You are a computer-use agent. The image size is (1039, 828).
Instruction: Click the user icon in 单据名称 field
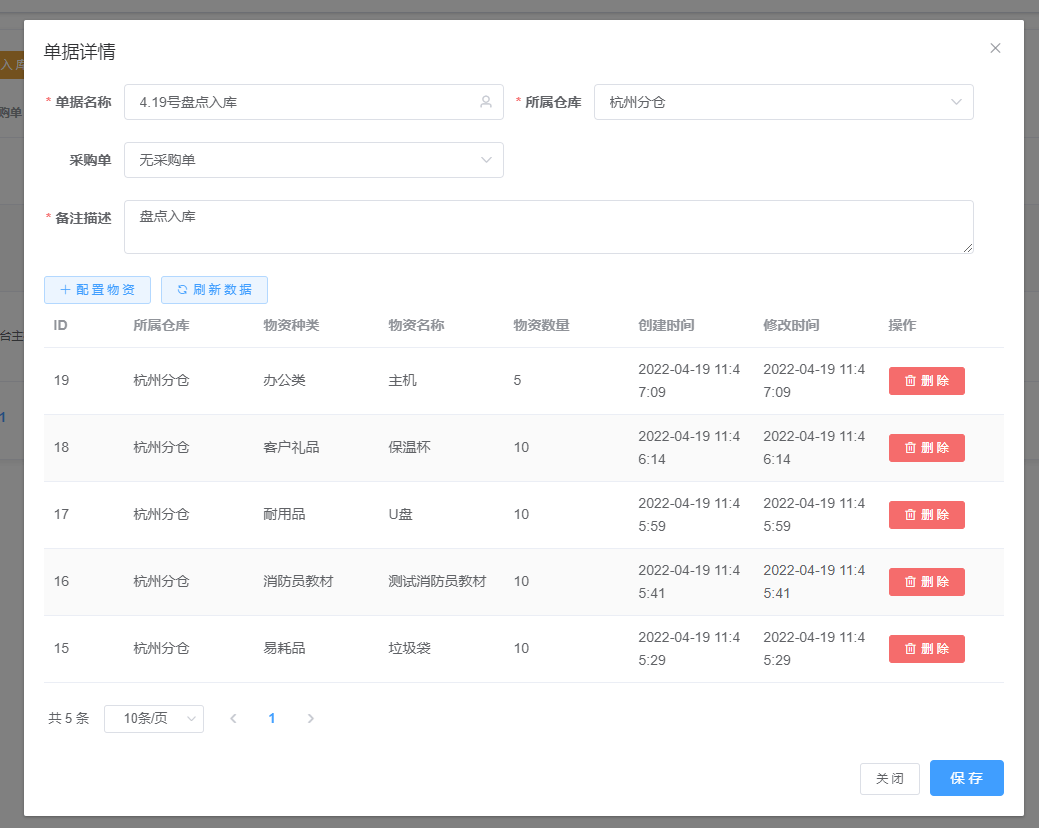(486, 102)
